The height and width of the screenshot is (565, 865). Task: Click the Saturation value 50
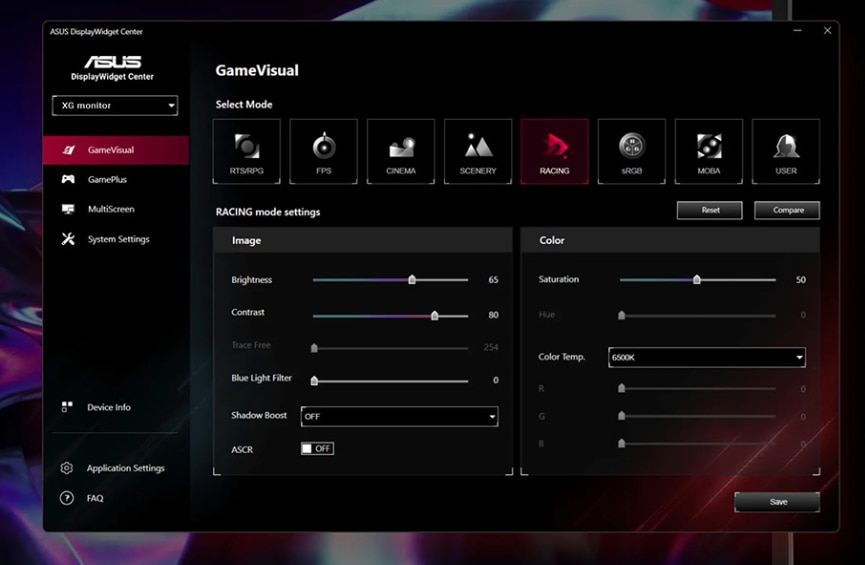pos(800,280)
